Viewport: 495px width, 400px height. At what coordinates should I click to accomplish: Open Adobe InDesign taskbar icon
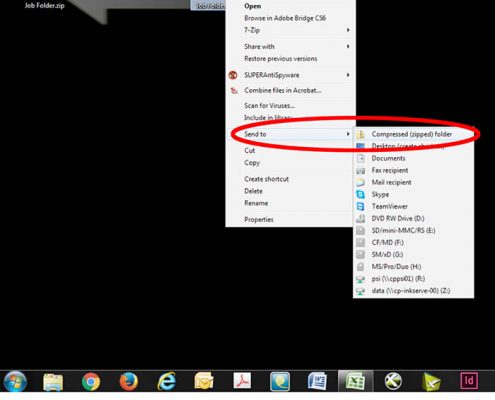pyautogui.click(x=469, y=381)
